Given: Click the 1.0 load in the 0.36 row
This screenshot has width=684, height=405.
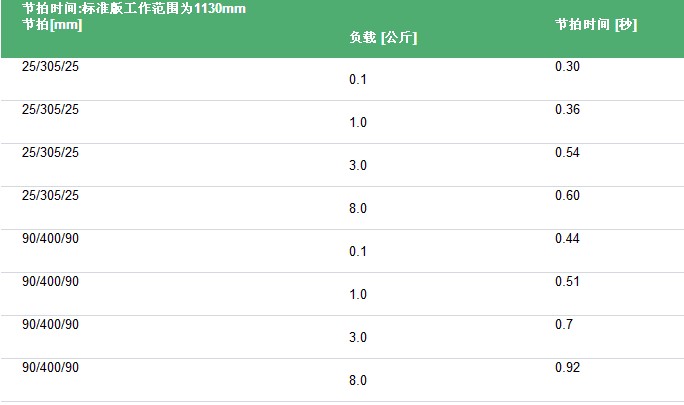Looking at the screenshot, I should point(358,122).
